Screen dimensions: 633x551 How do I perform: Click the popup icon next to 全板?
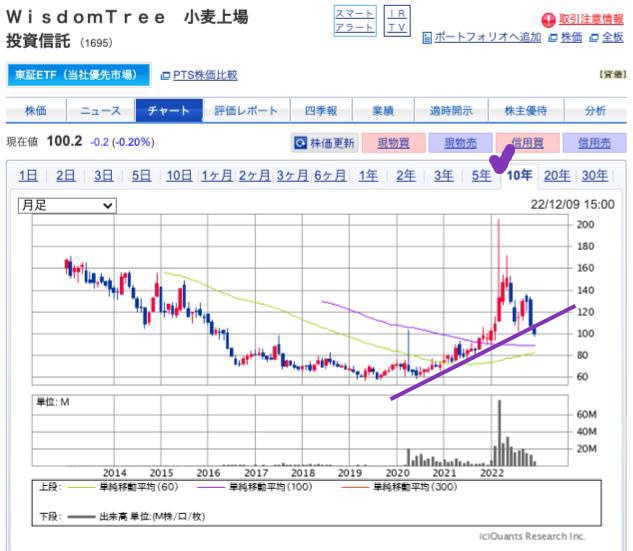click(593, 38)
